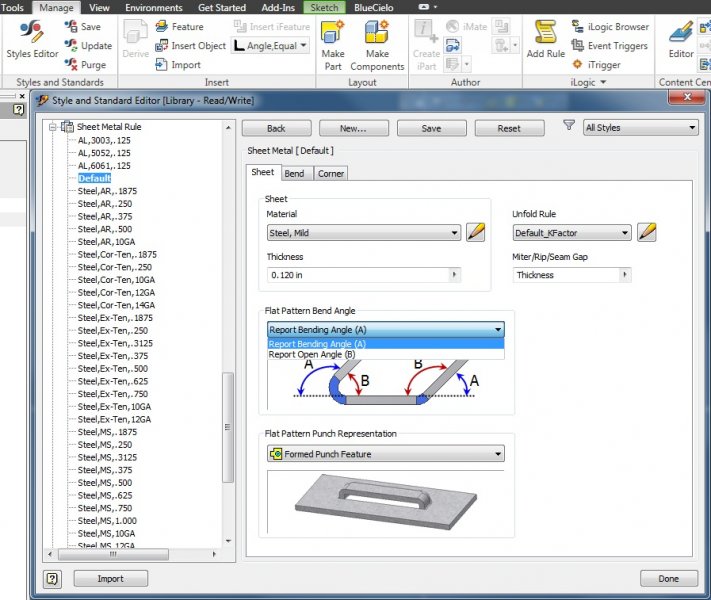Click the help icon in the left panel
The image size is (711, 600).
tap(18, 110)
